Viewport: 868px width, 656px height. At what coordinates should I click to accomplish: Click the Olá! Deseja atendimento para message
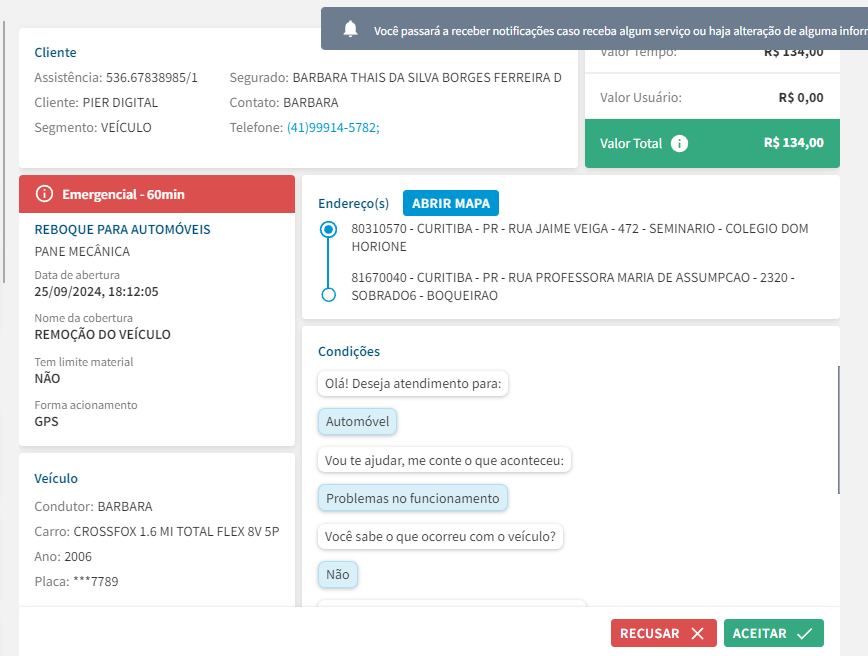[x=413, y=384]
